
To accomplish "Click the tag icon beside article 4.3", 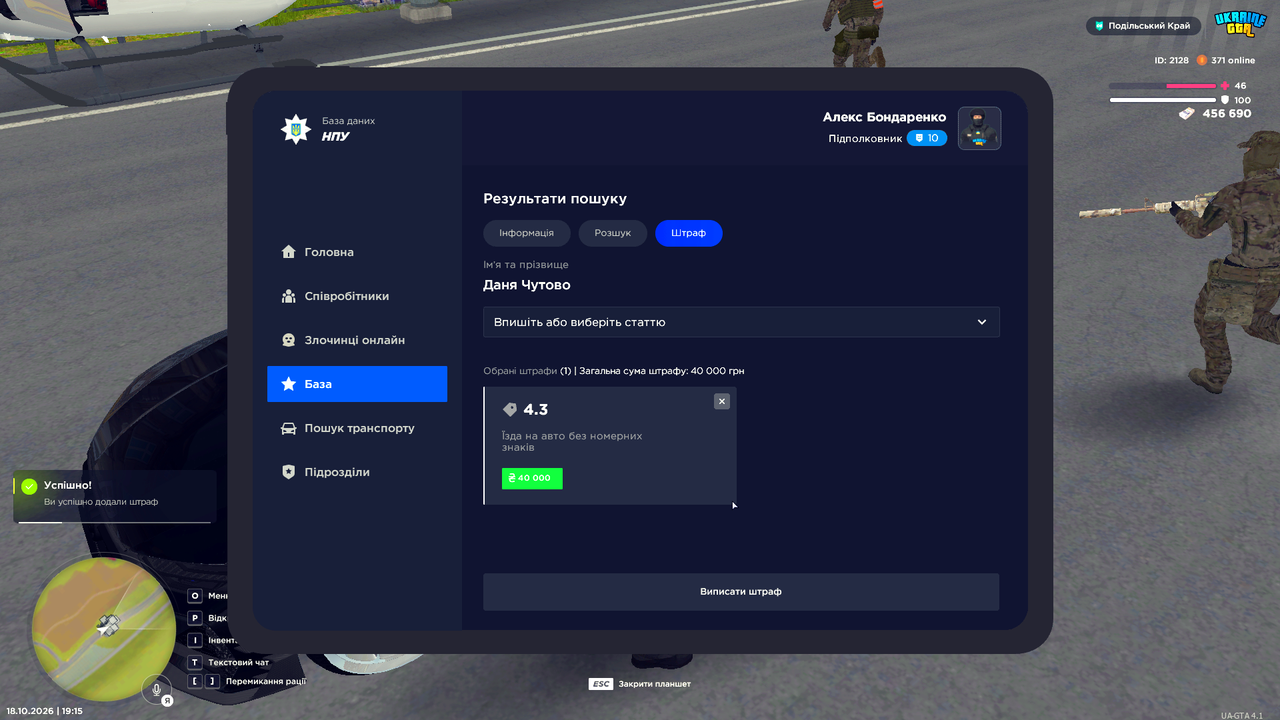I will click(x=510, y=410).
